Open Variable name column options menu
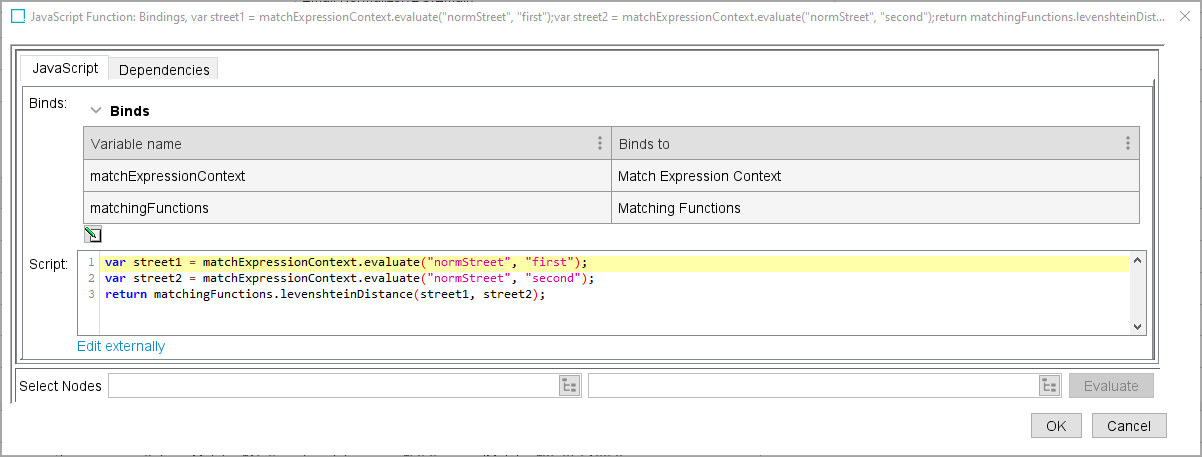 coord(600,143)
